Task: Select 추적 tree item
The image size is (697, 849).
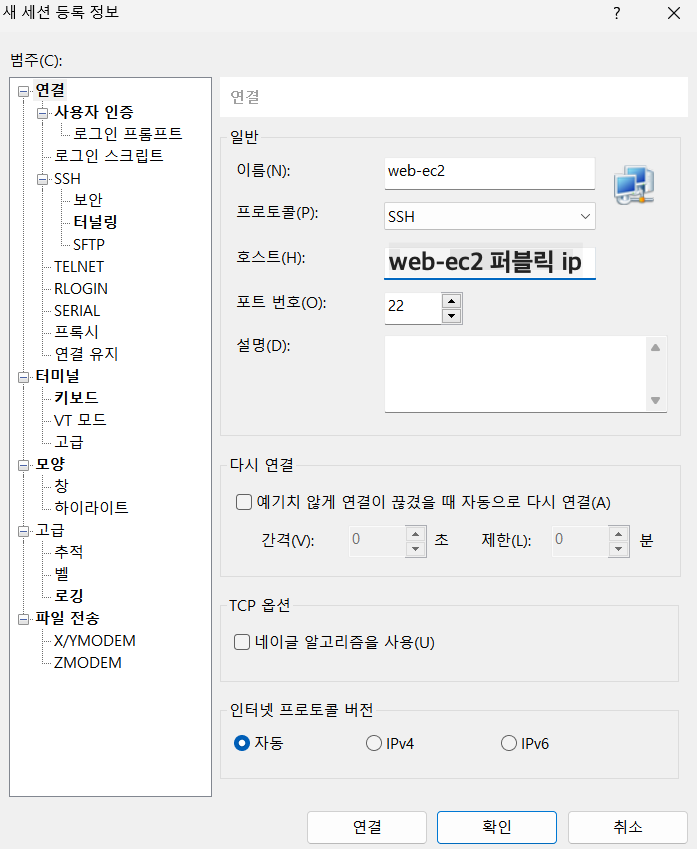Action: pos(68,552)
